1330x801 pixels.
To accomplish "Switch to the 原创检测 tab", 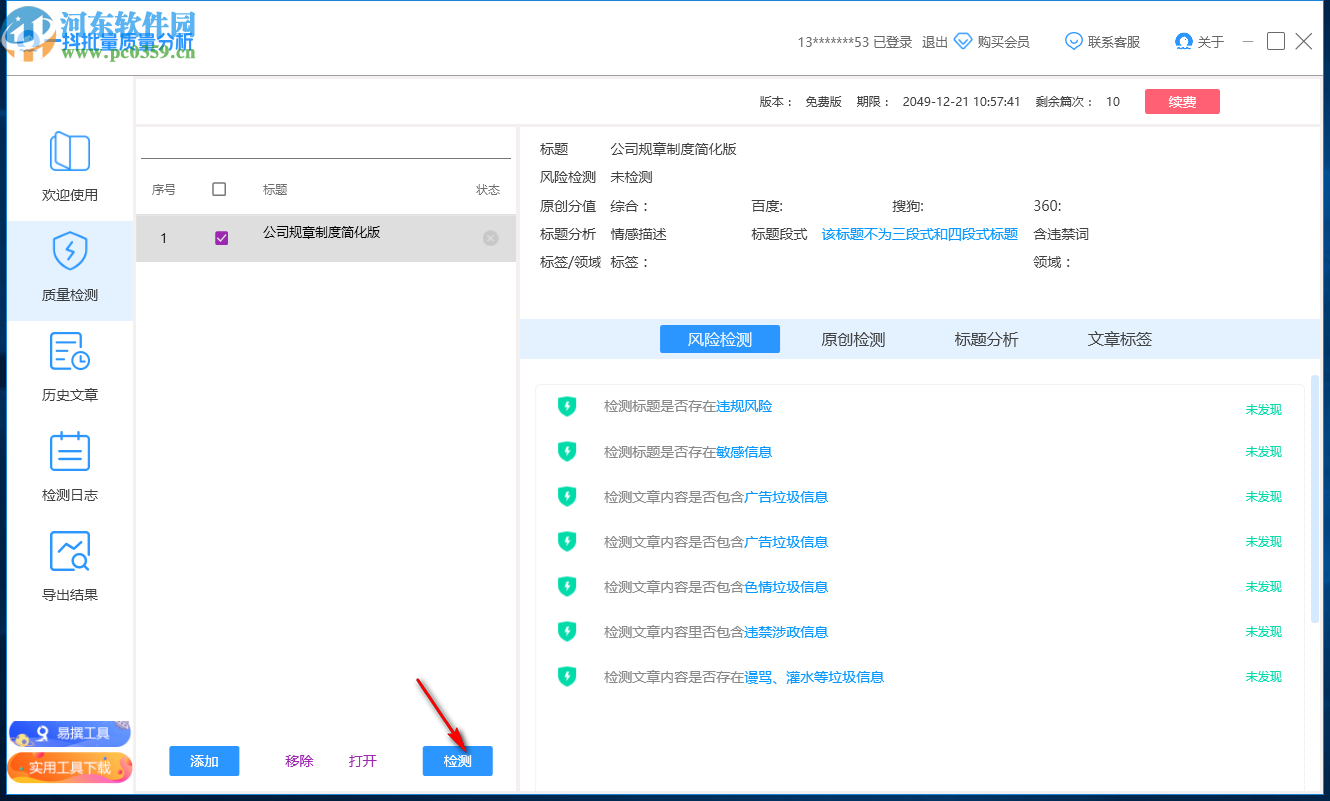I will [852, 339].
